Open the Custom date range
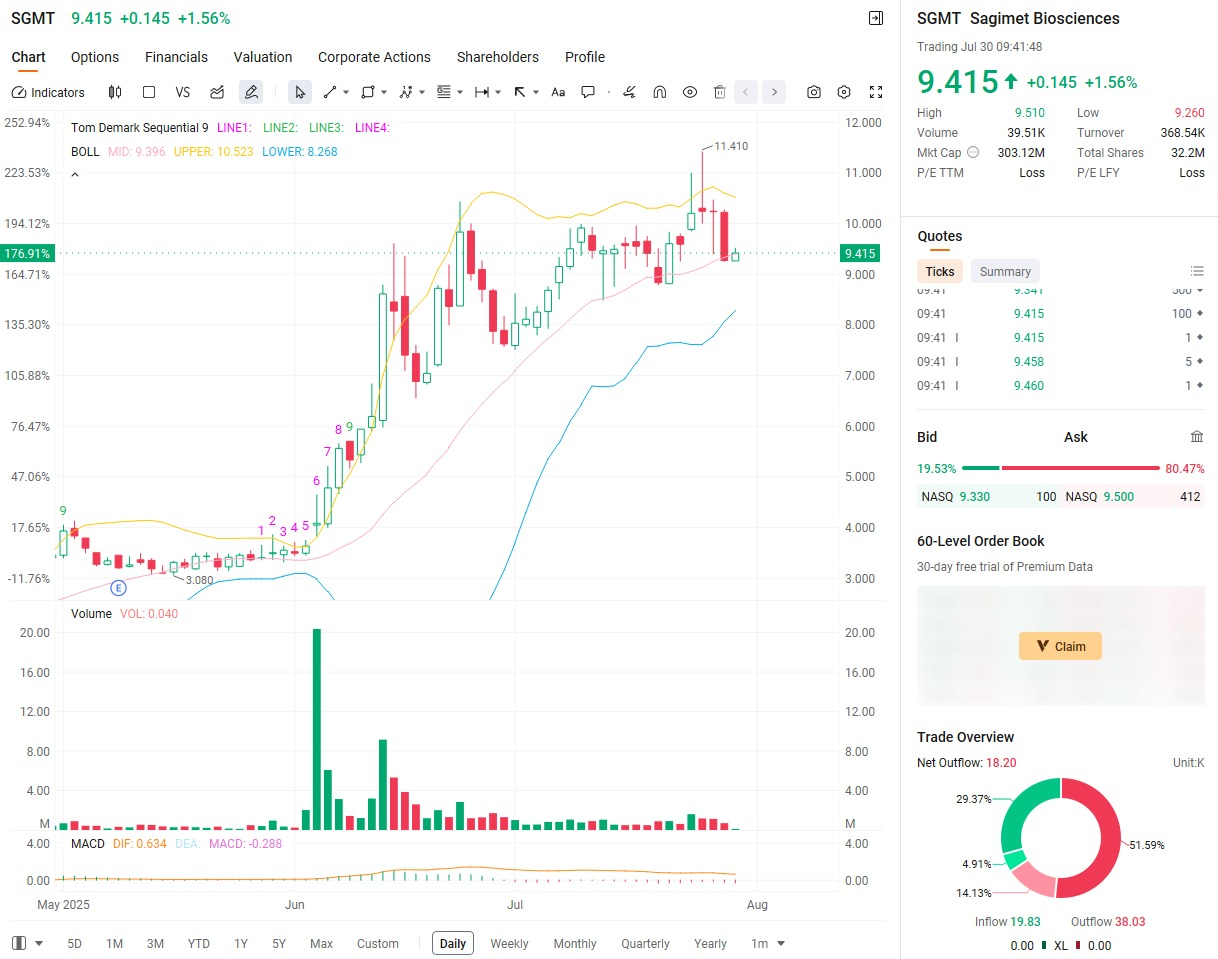The image size is (1218, 959). [378, 943]
